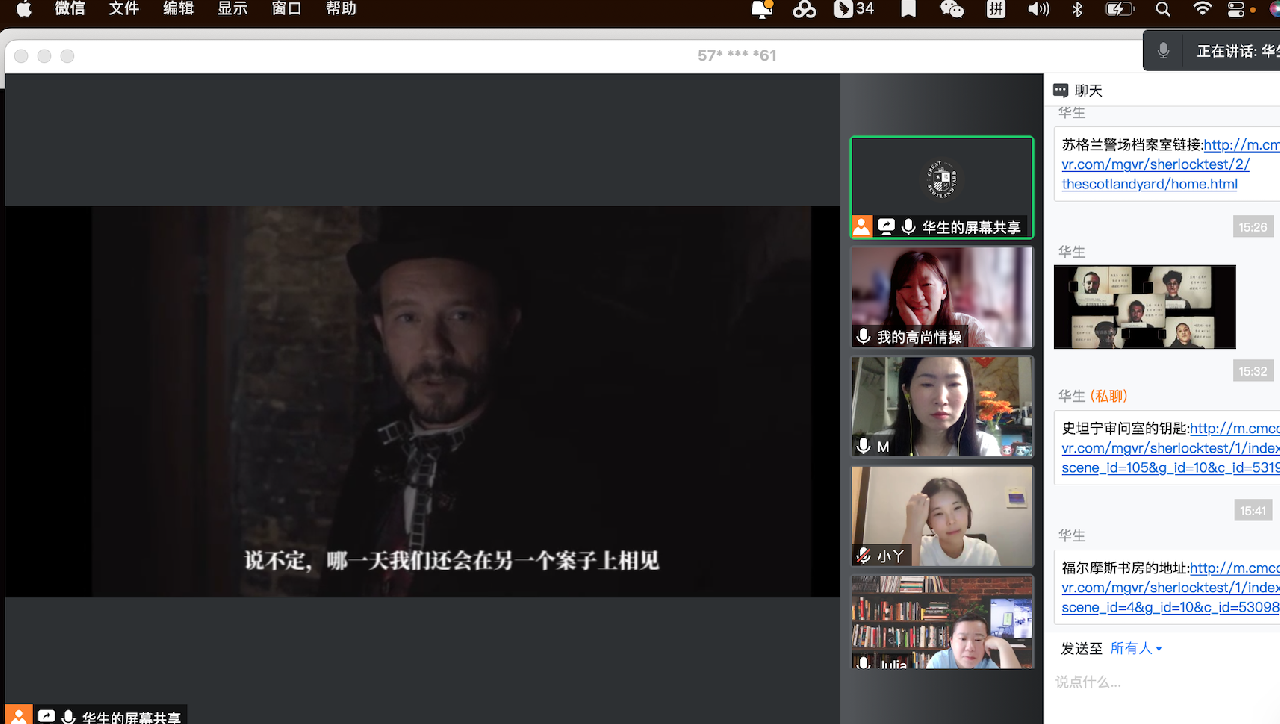Screen dimensions: 1280x724
Task: Click the 华生 (私聊) sender label
Action: 1092,396
